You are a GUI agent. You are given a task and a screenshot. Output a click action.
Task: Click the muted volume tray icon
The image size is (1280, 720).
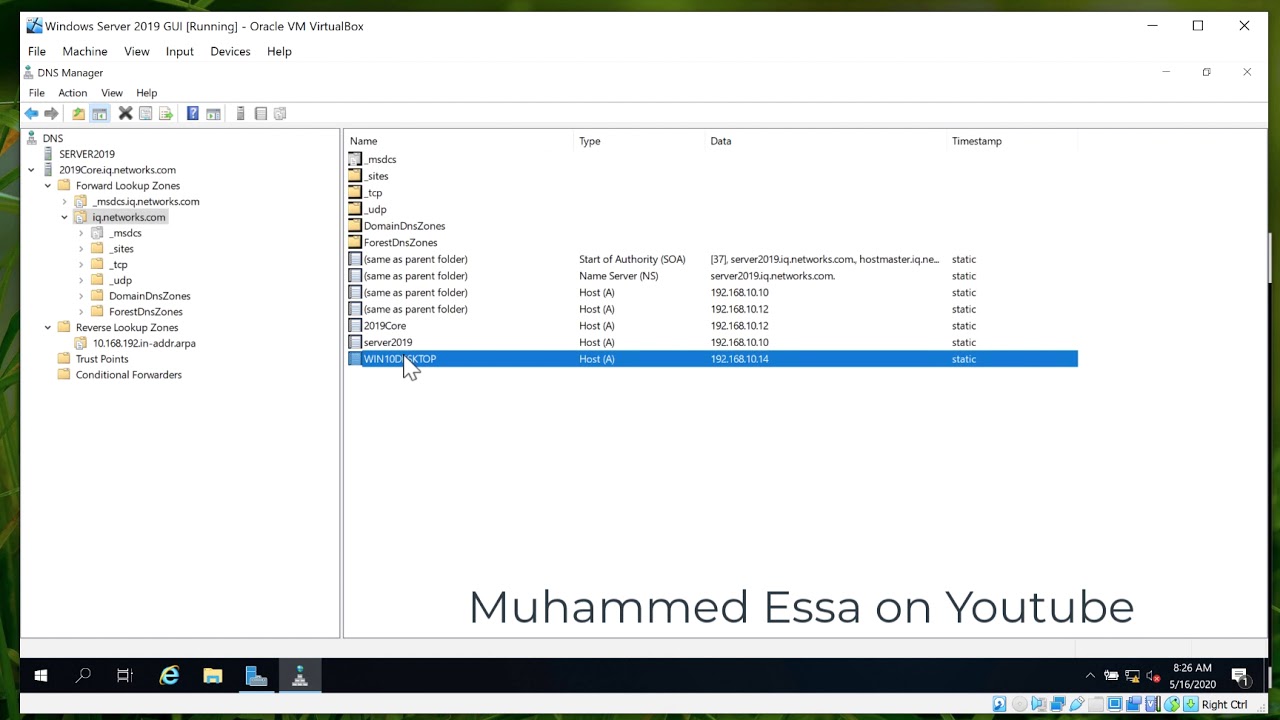coord(1153,677)
